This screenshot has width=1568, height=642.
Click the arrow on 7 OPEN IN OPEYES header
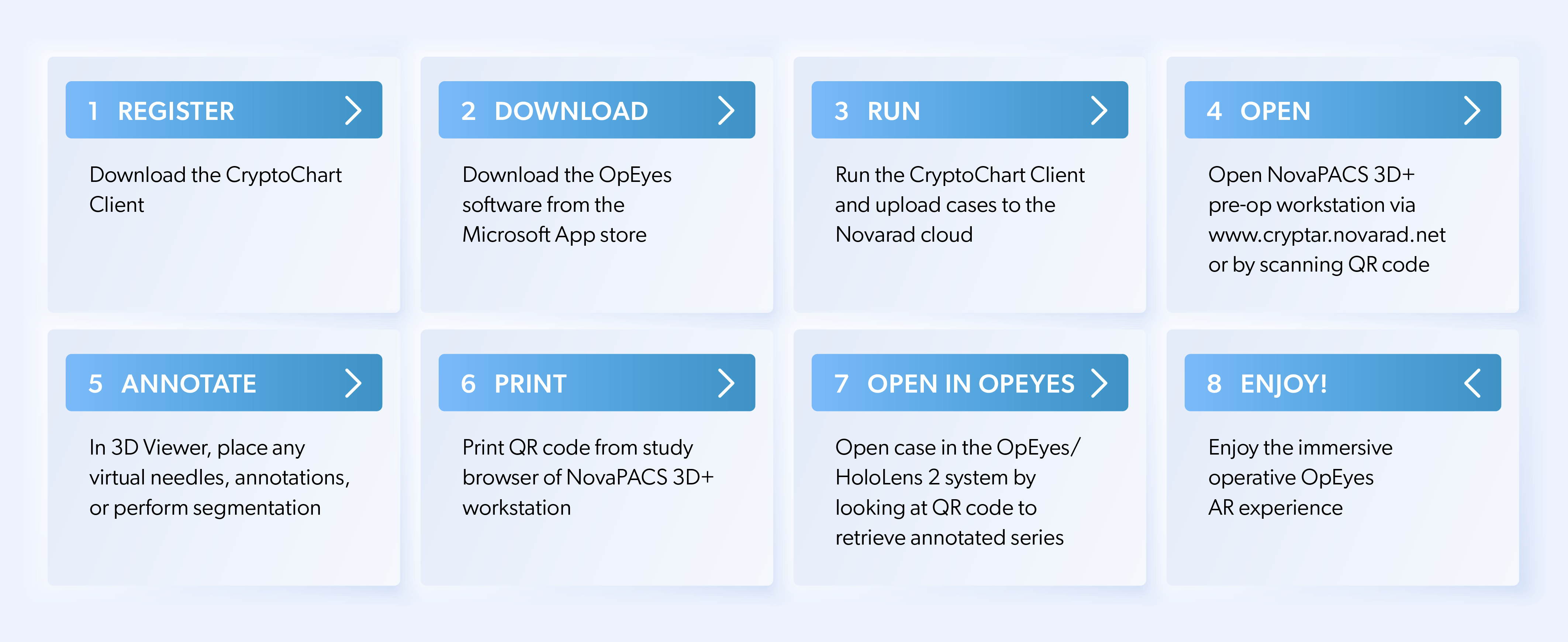tap(1099, 383)
